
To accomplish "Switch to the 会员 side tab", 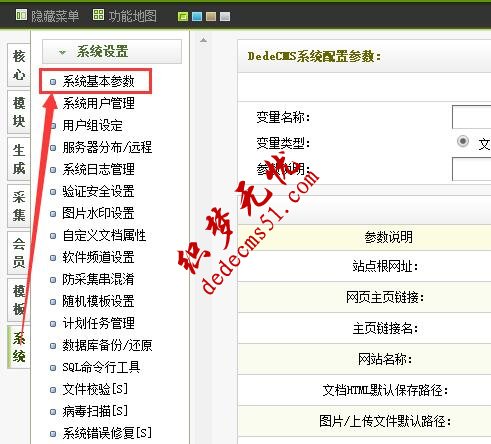I will coord(19,253).
